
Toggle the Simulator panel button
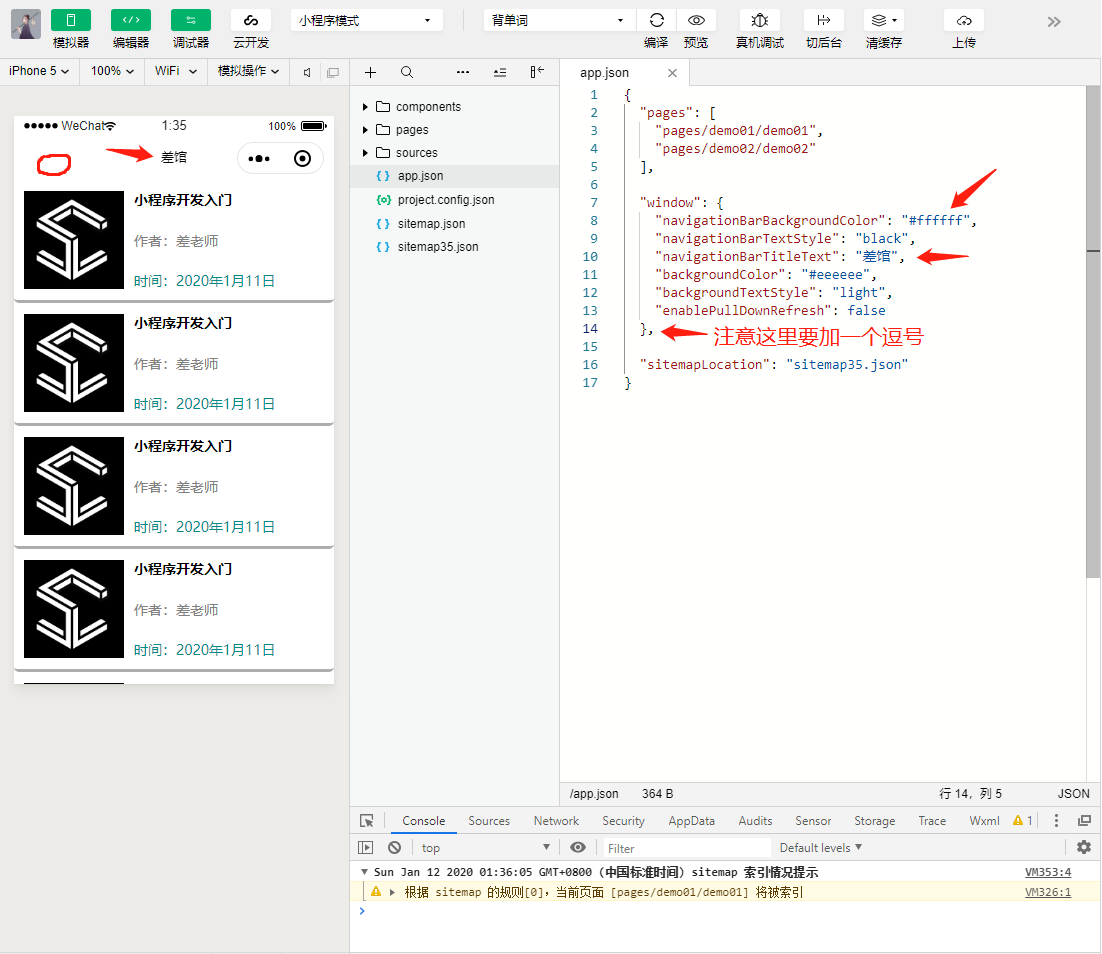pyautogui.click(x=71, y=20)
